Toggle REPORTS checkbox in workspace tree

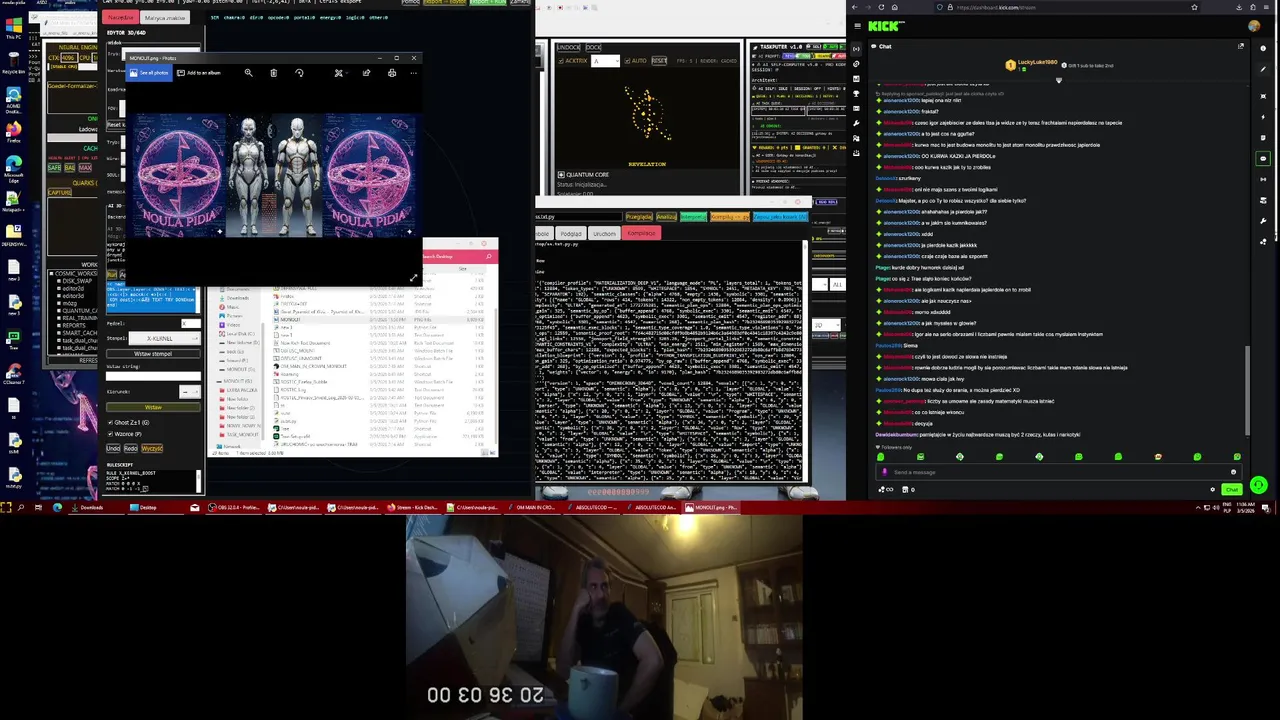tap(58, 325)
